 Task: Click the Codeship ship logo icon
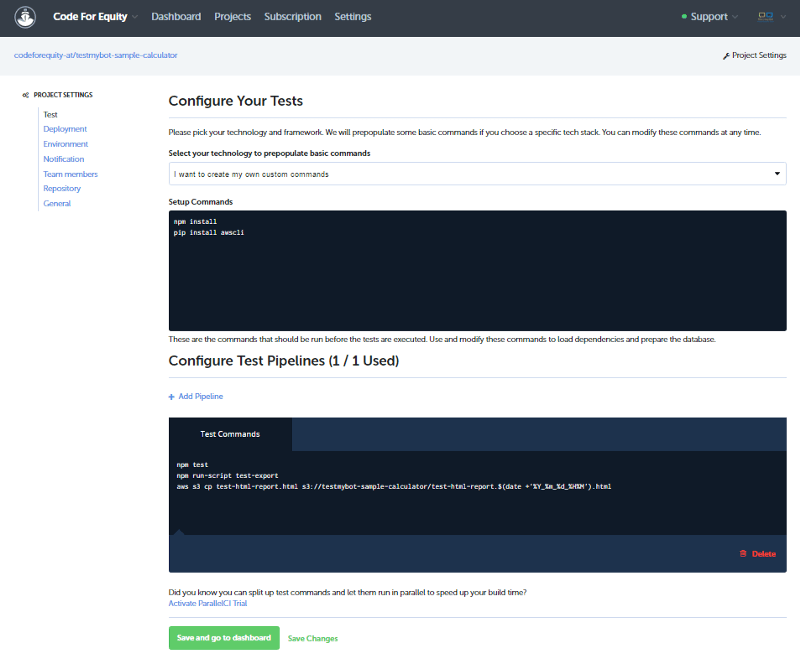click(x=25, y=17)
